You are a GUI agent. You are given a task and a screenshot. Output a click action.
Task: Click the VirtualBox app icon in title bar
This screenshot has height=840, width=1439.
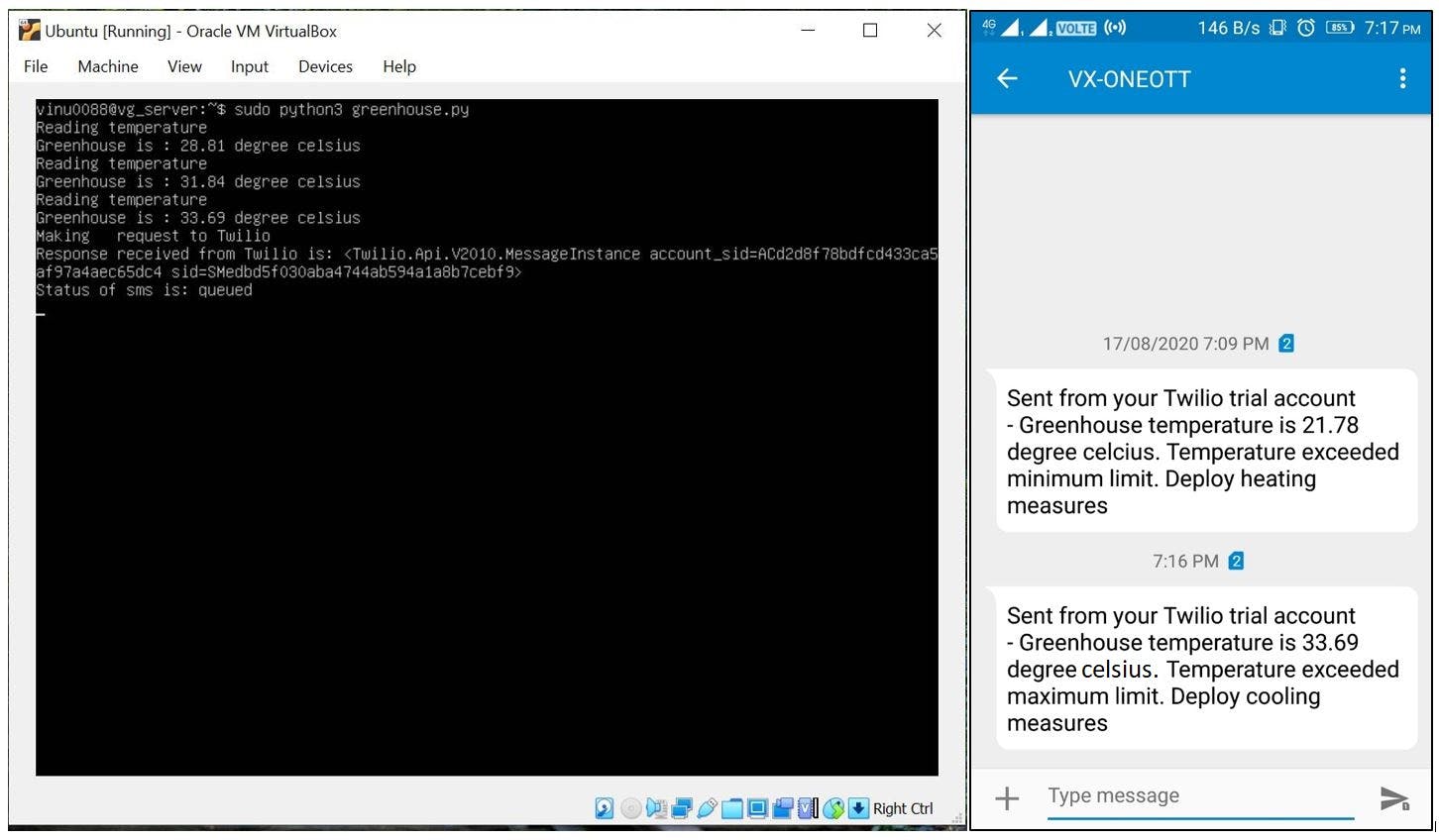click(x=30, y=31)
